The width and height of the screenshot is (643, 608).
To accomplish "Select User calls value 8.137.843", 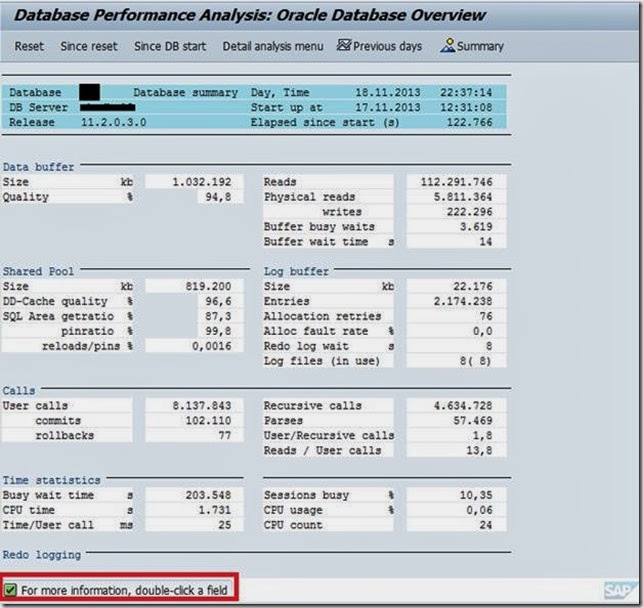I will (x=194, y=406).
